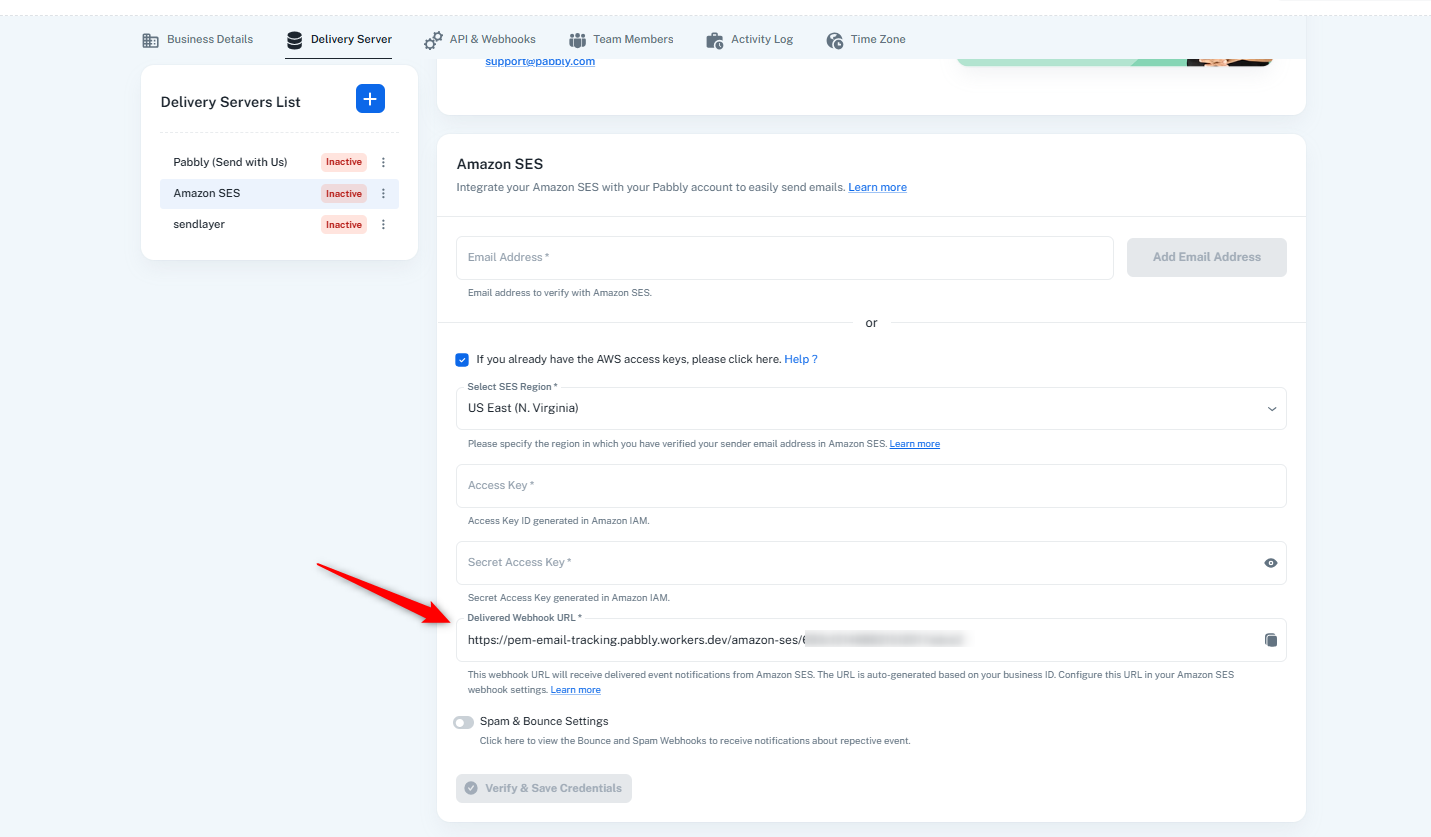Open three-dot menu for Amazon SES
Viewport: 1431px width, 837px height.
pos(383,194)
